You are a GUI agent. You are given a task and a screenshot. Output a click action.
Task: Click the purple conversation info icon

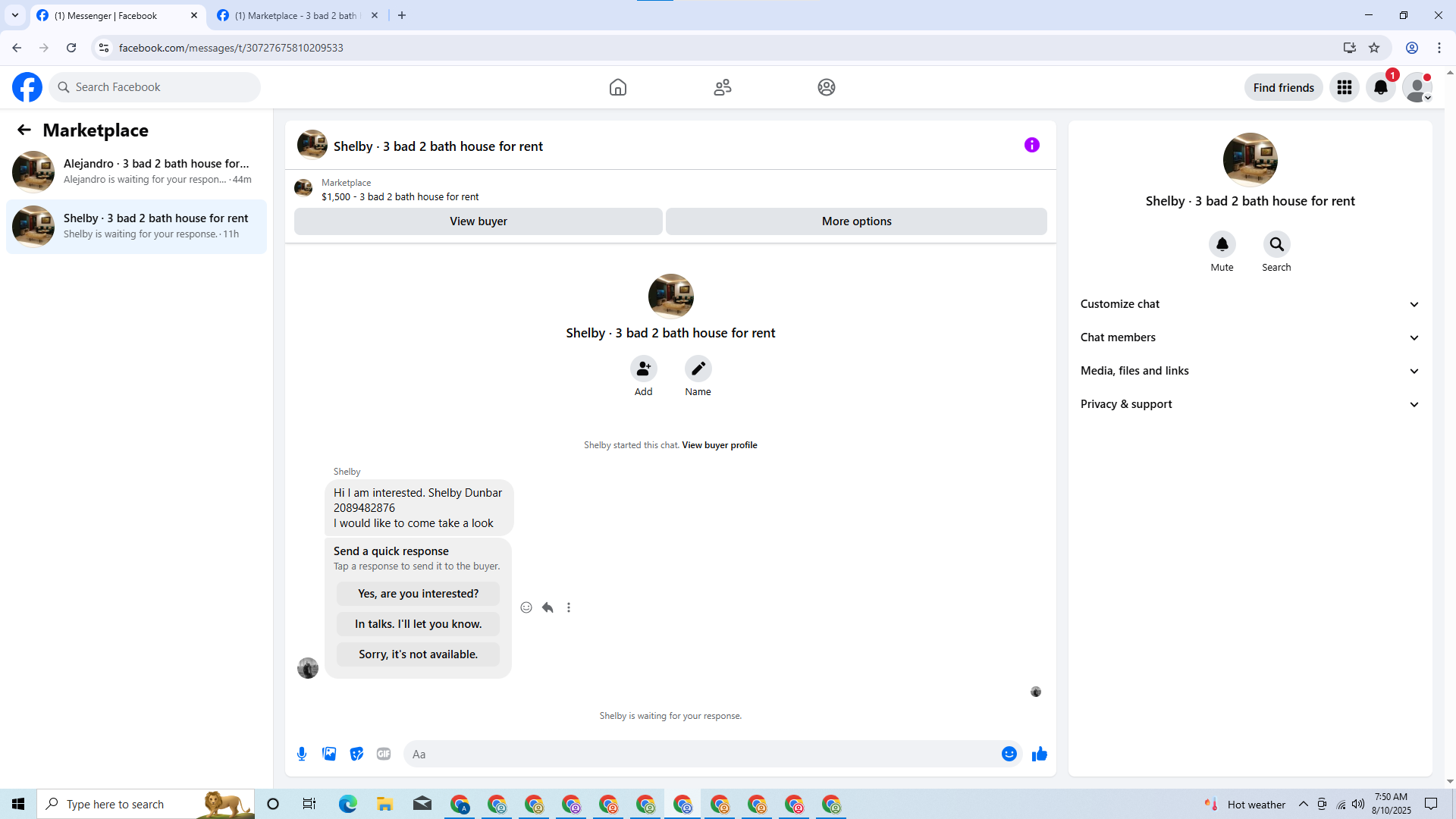pos(1031,145)
